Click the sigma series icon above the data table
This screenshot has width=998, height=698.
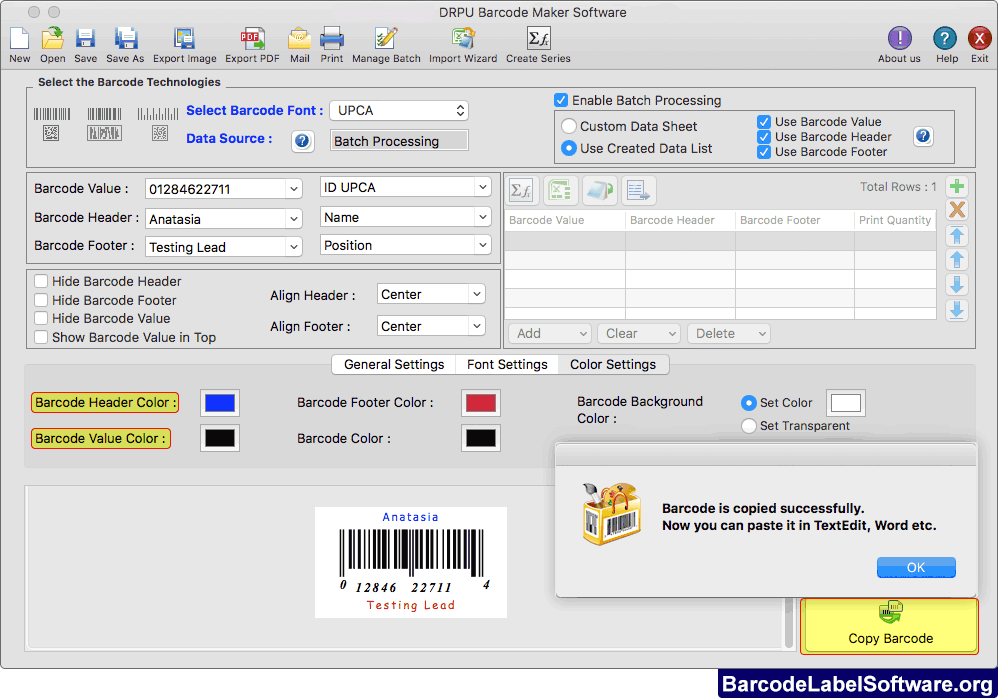click(x=522, y=190)
